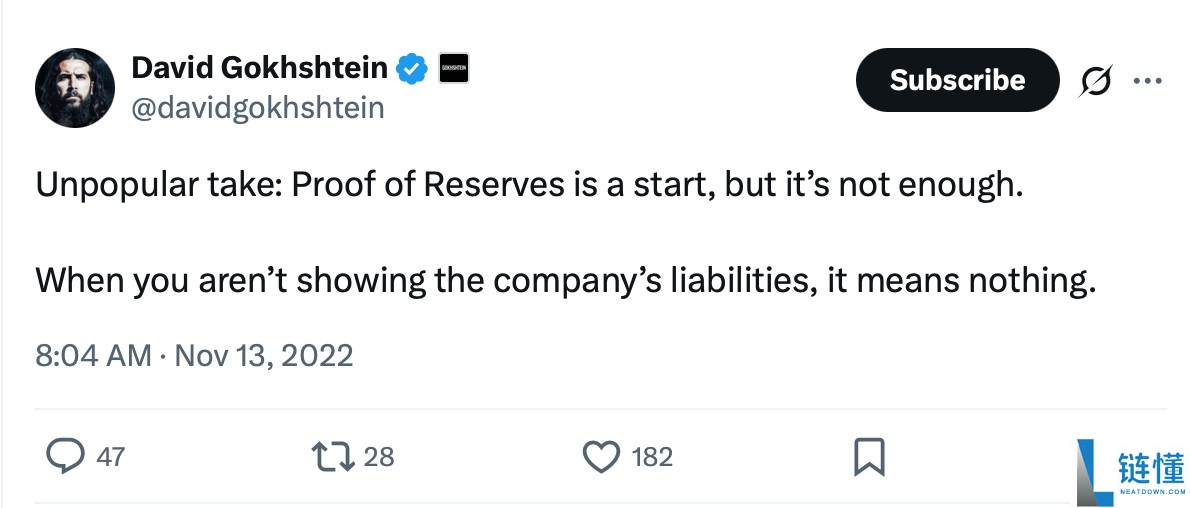Expand the three-dot more options menu
Screen dimensions: 1190x508
(1147, 81)
